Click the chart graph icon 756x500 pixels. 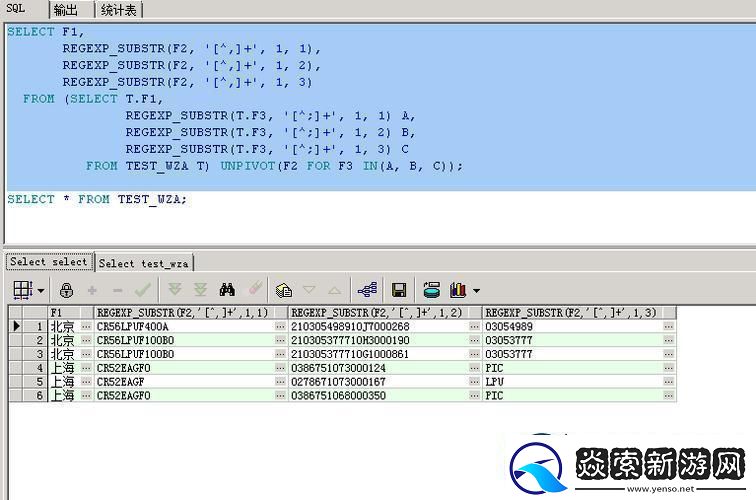[458, 291]
